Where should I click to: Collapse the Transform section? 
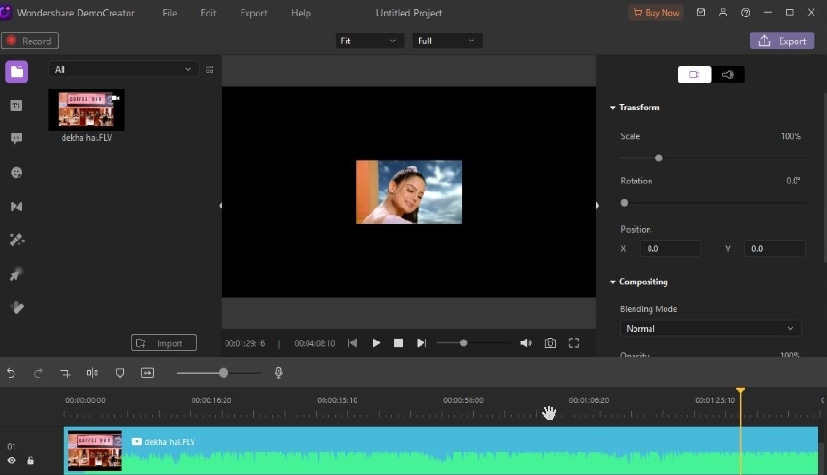612,108
